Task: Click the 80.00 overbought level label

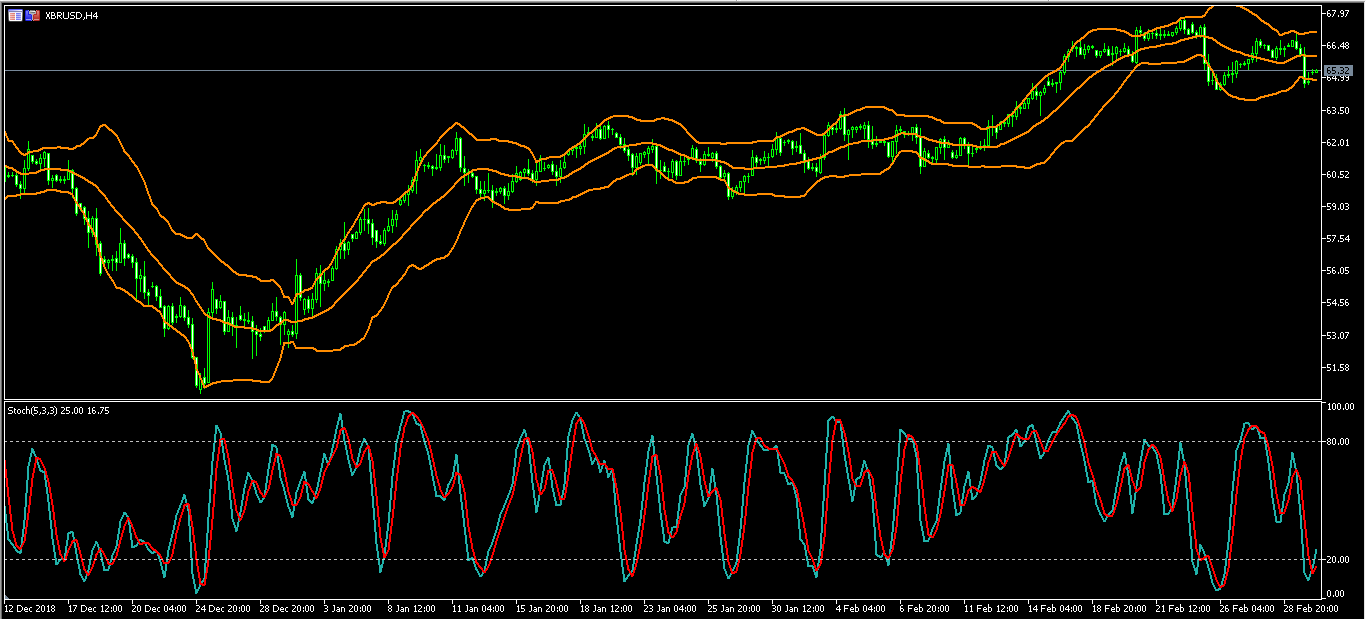Action: pyautogui.click(x=1337, y=441)
